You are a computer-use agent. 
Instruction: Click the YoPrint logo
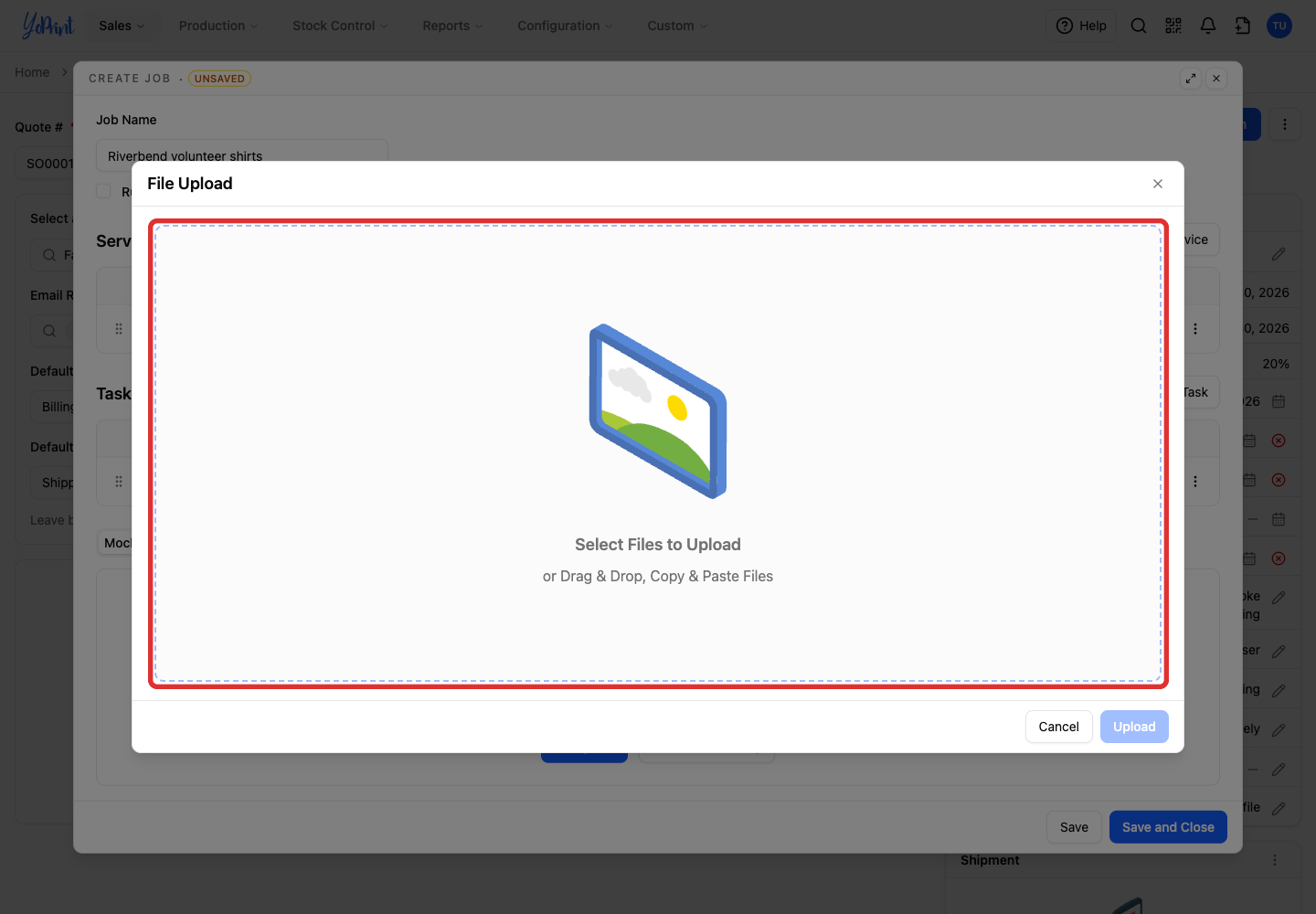pyautogui.click(x=48, y=26)
